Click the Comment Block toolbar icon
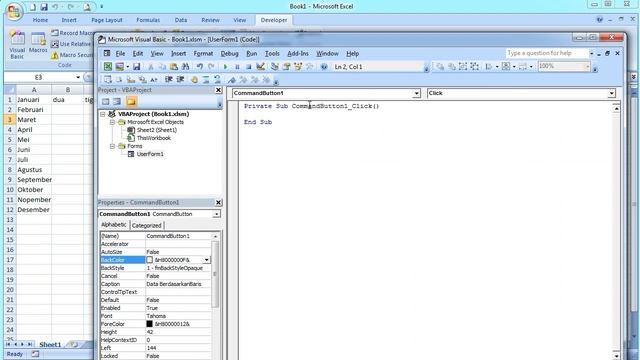Screen dimensions: 640x360 coord(206,80)
